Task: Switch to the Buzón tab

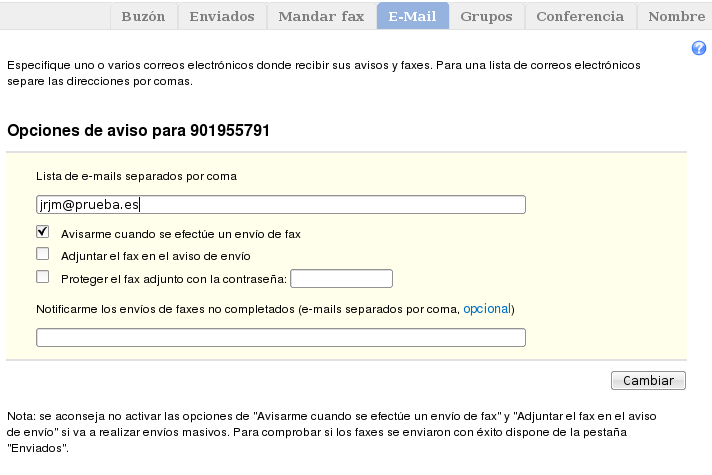Action: 143,16
